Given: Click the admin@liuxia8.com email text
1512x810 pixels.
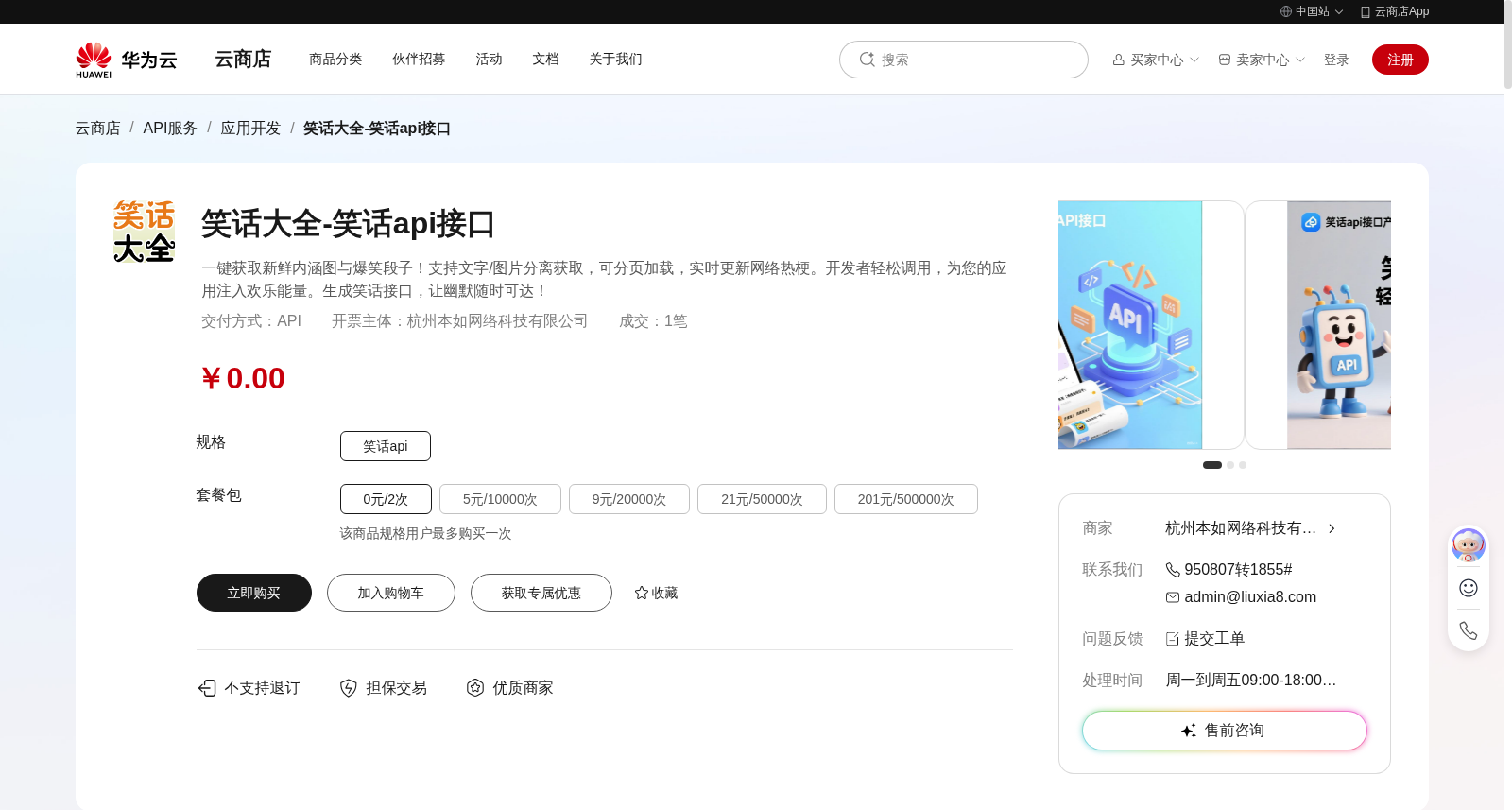Looking at the screenshot, I should [x=1250, y=597].
